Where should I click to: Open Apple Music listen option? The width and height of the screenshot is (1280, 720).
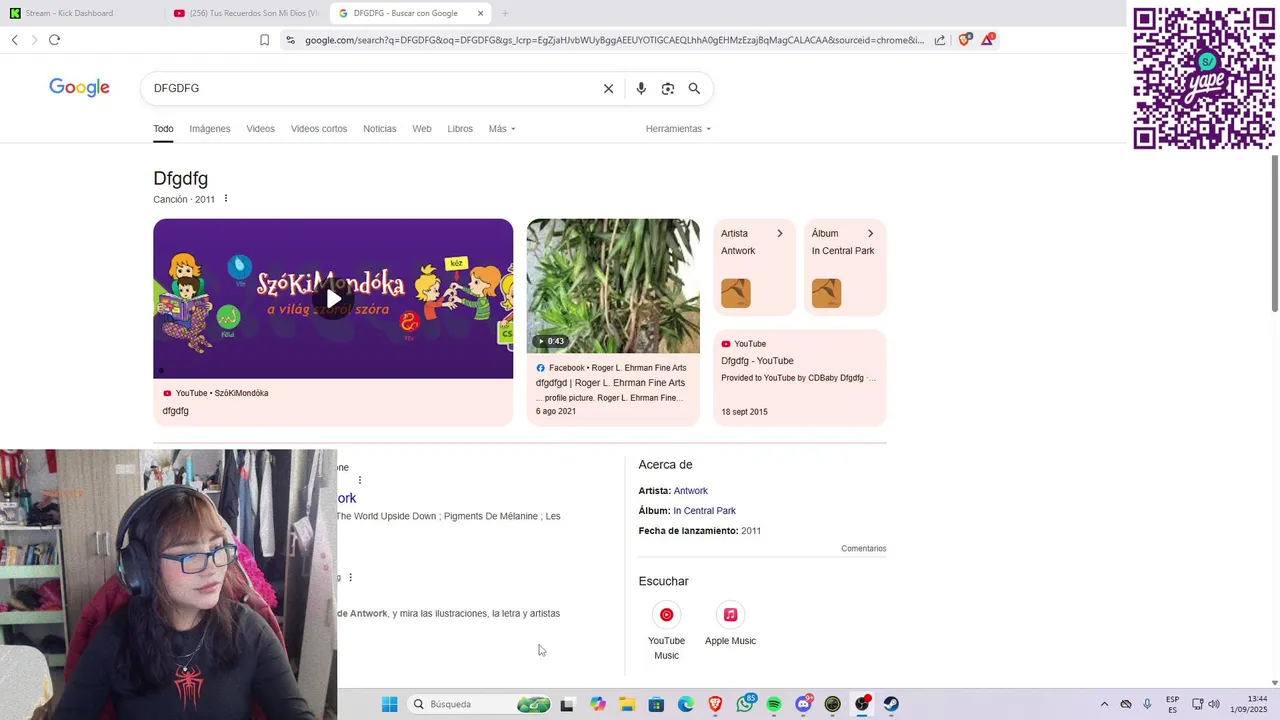click(x=730, y=624)
